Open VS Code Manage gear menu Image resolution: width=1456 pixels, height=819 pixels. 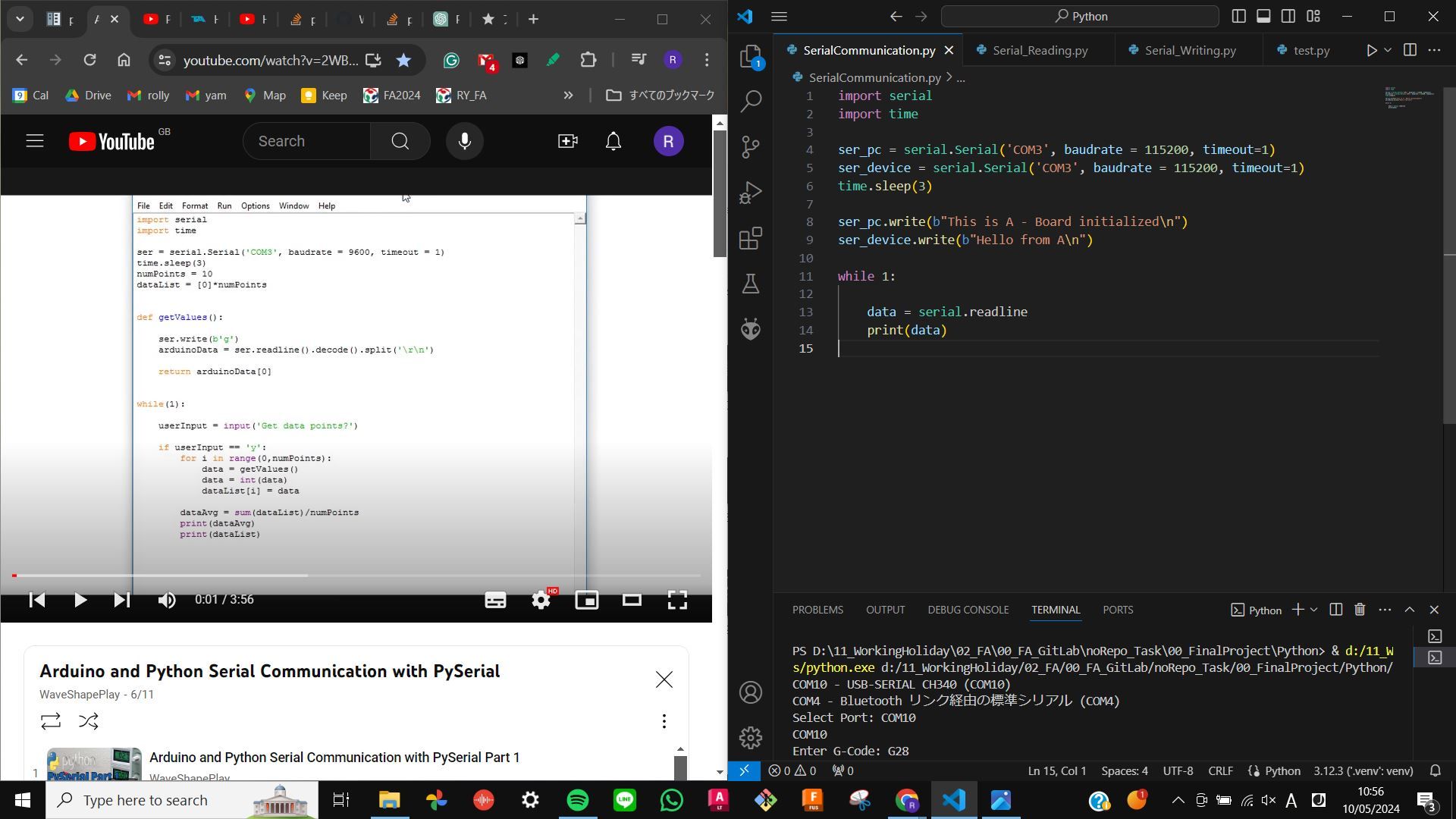[751, 737]
